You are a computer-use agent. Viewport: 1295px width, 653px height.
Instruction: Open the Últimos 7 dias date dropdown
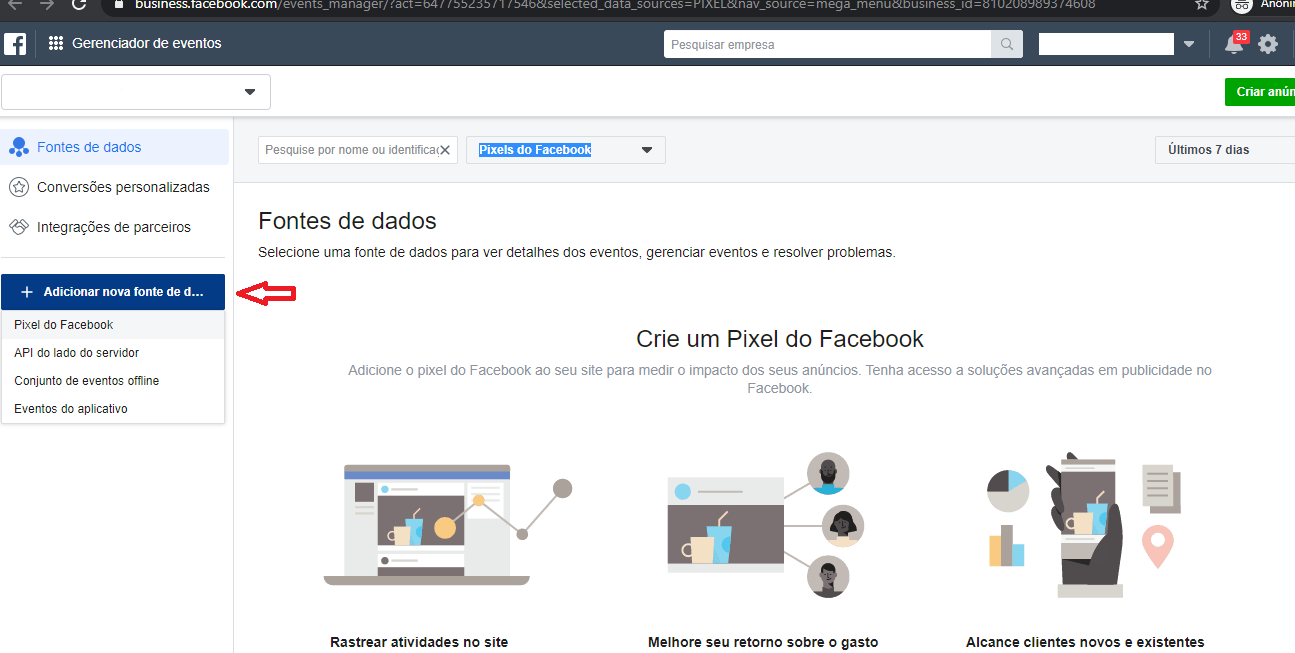(x=1225, y=150)
